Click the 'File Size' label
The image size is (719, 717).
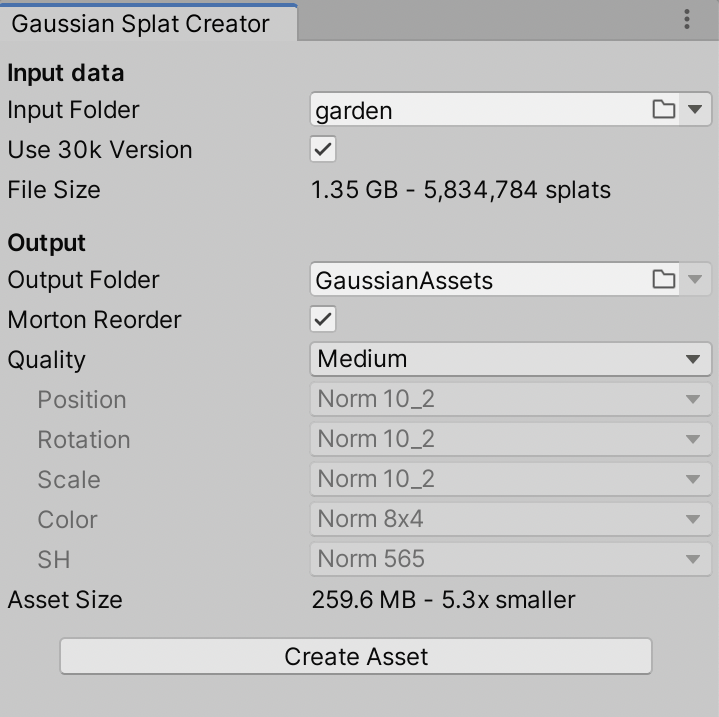(54, 190)
